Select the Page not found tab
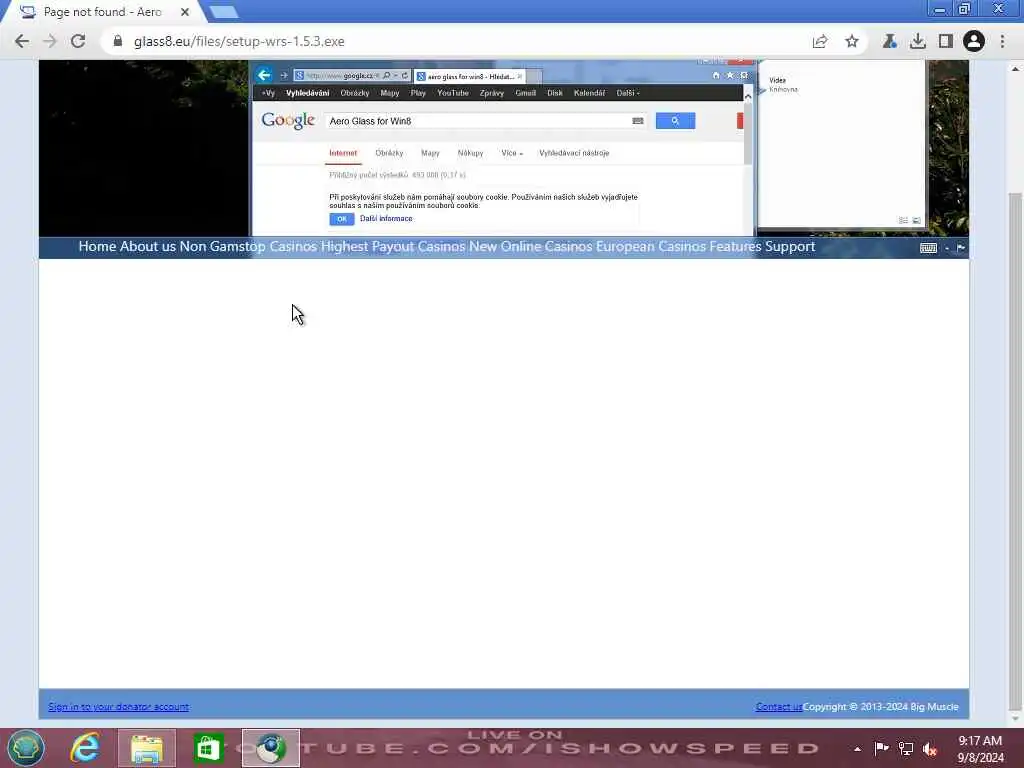The width and height of the screenshot is (1024, 768). click(101, 12)
